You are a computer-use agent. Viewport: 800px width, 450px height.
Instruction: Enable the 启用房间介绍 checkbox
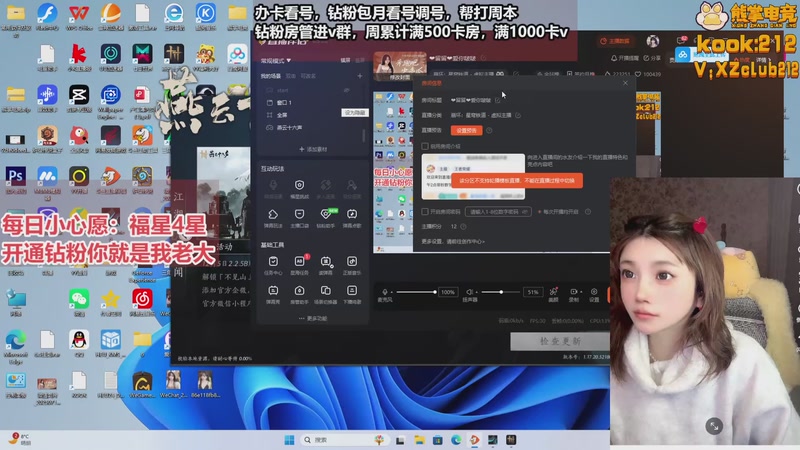[x=424, y=146]
